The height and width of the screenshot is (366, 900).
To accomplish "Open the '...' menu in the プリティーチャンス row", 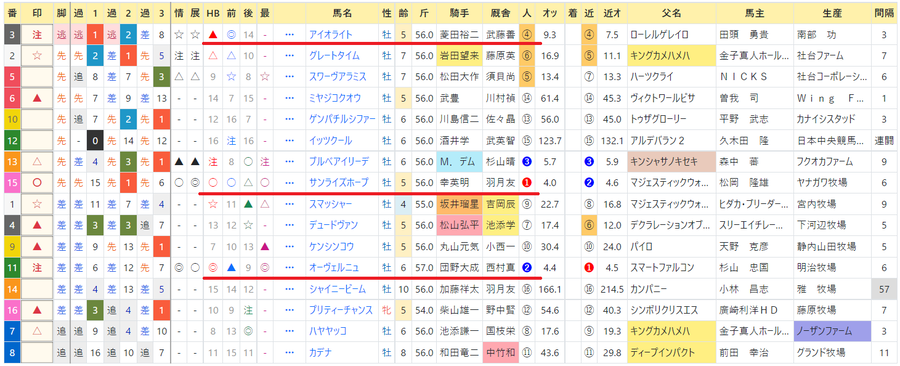I will pos(289,310).
